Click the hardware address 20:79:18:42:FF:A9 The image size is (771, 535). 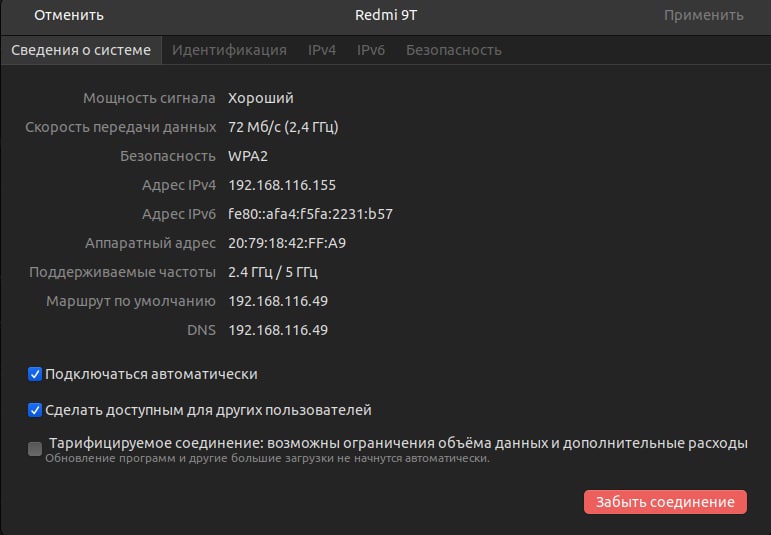coord(287,243)
